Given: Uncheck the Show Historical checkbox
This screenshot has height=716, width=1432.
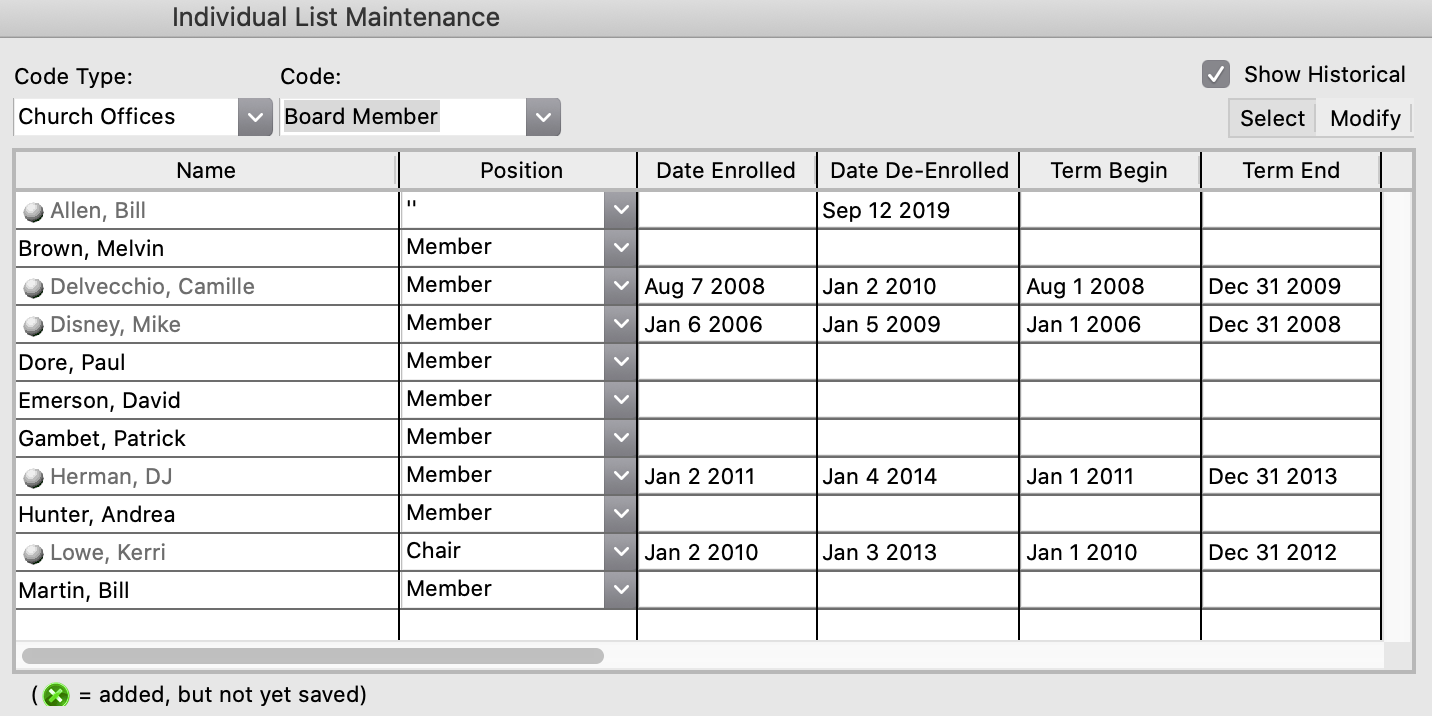Looking at the screenshot, I should click(x=1216, y=75).
